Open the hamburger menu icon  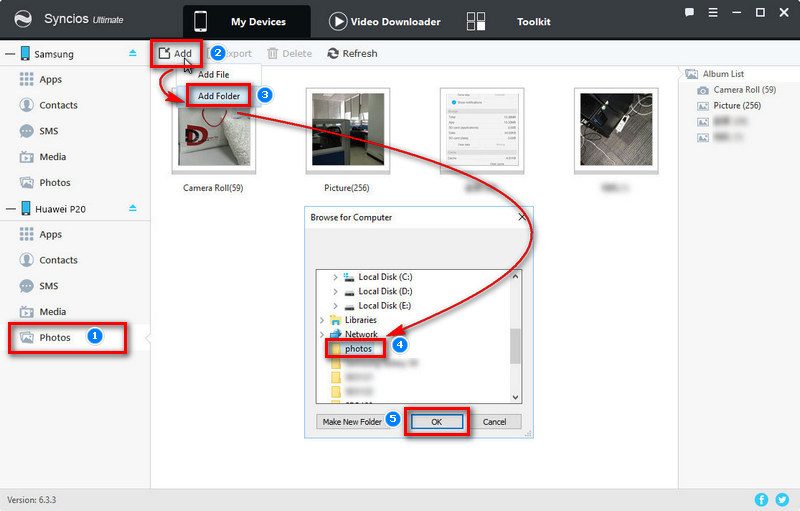tap(713, 13)
